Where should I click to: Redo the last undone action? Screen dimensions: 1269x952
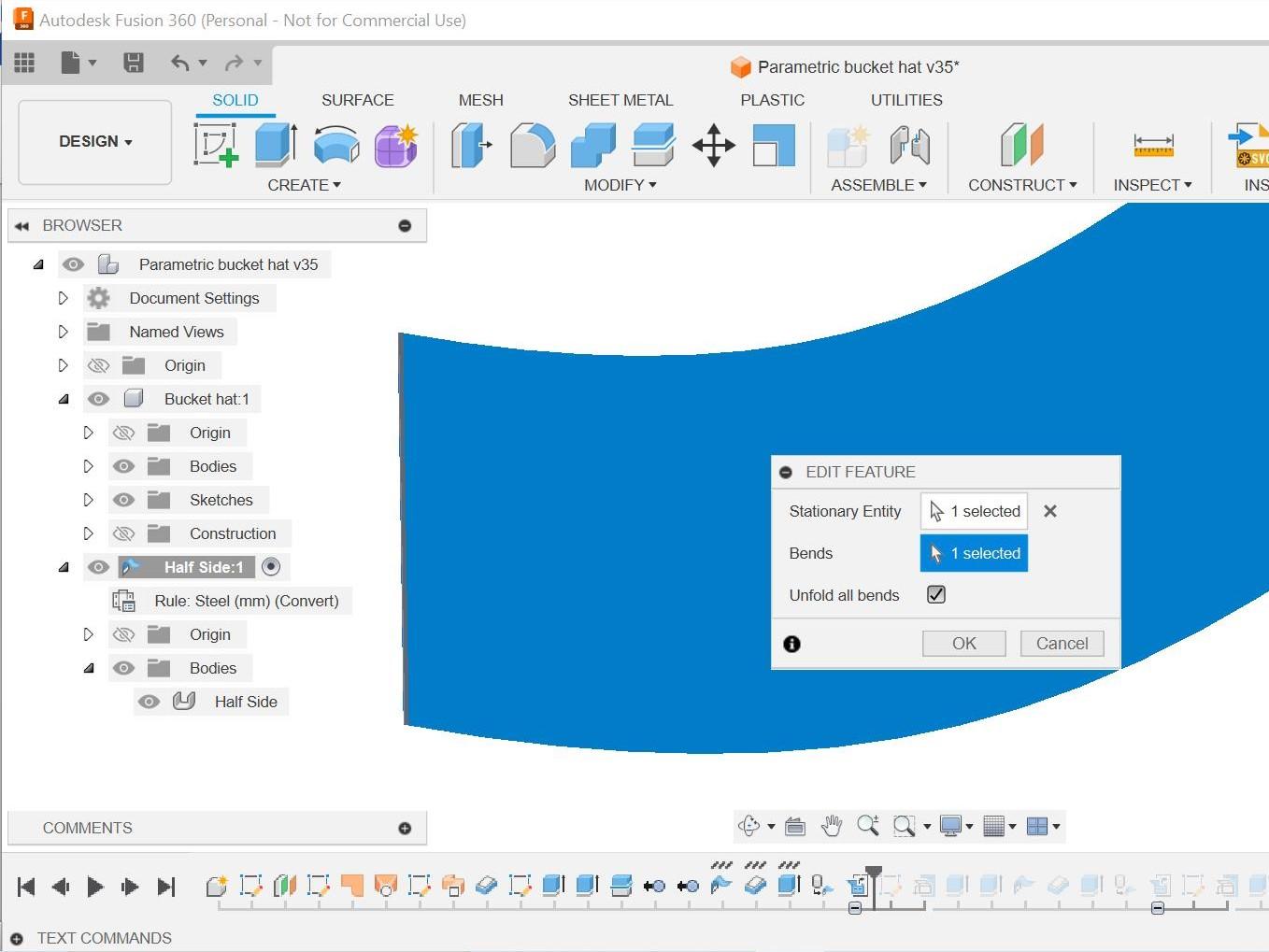(x=234, y=63)
